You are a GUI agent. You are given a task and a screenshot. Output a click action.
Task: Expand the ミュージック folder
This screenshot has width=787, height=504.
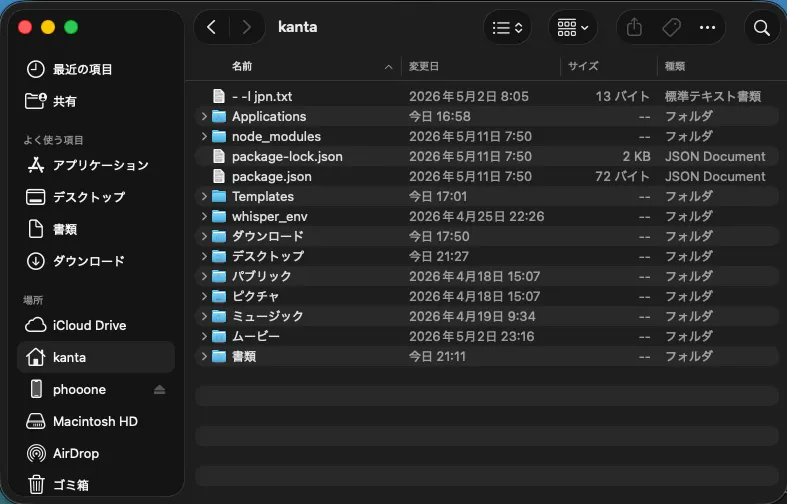click(204, 316)
